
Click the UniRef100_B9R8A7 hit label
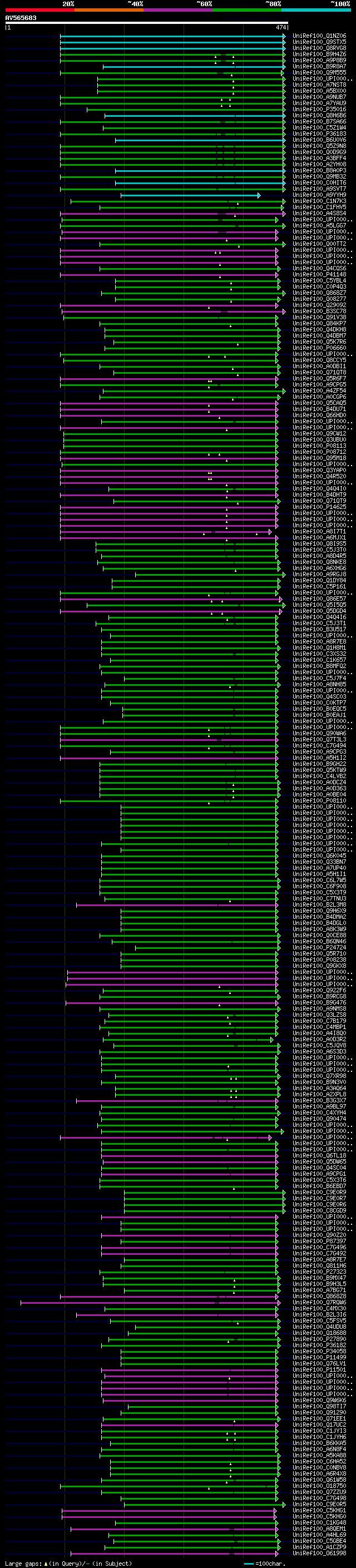pyautogui.click(x=319, y=67)
